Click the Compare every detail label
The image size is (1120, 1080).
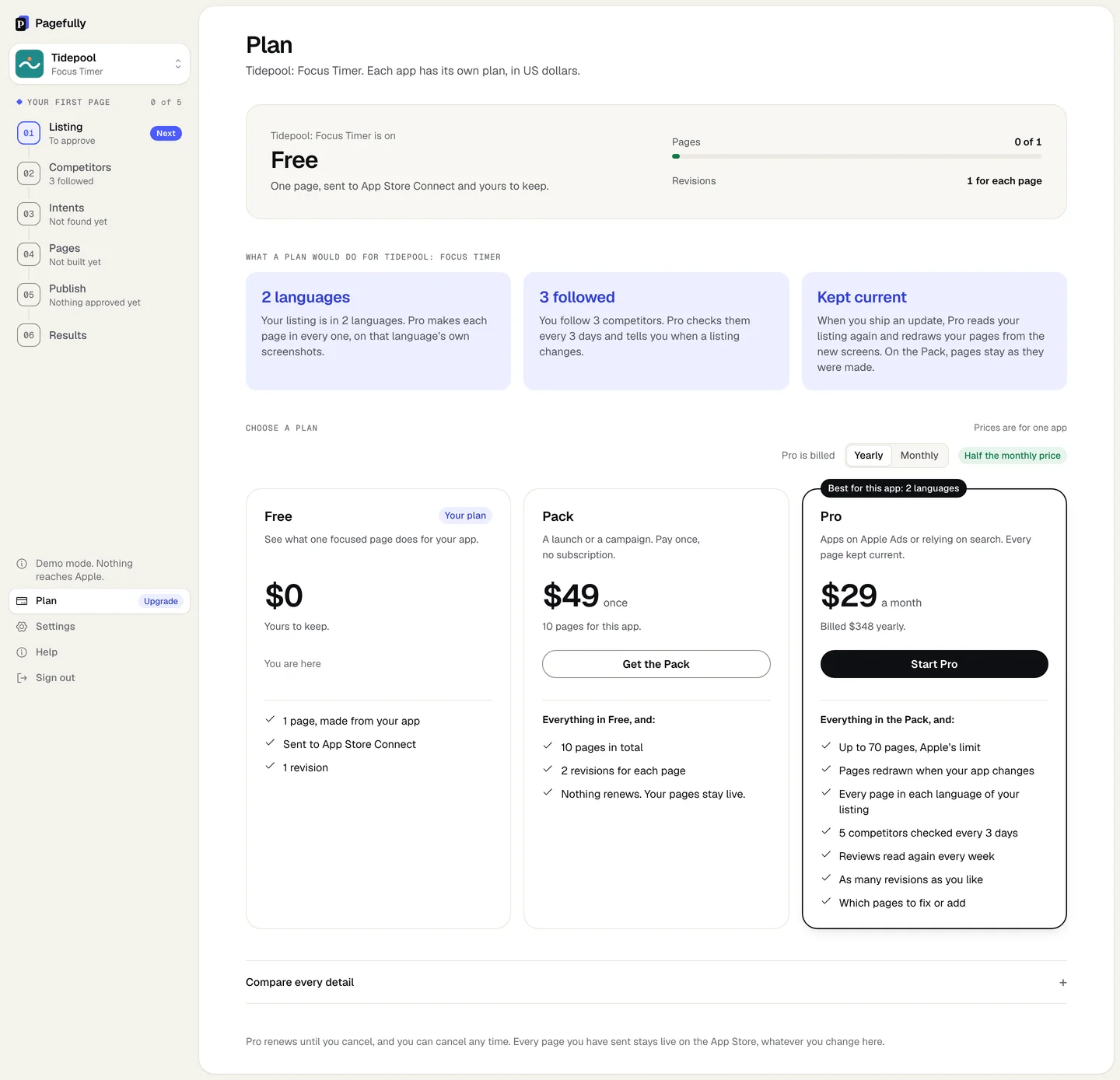(299, 983)
